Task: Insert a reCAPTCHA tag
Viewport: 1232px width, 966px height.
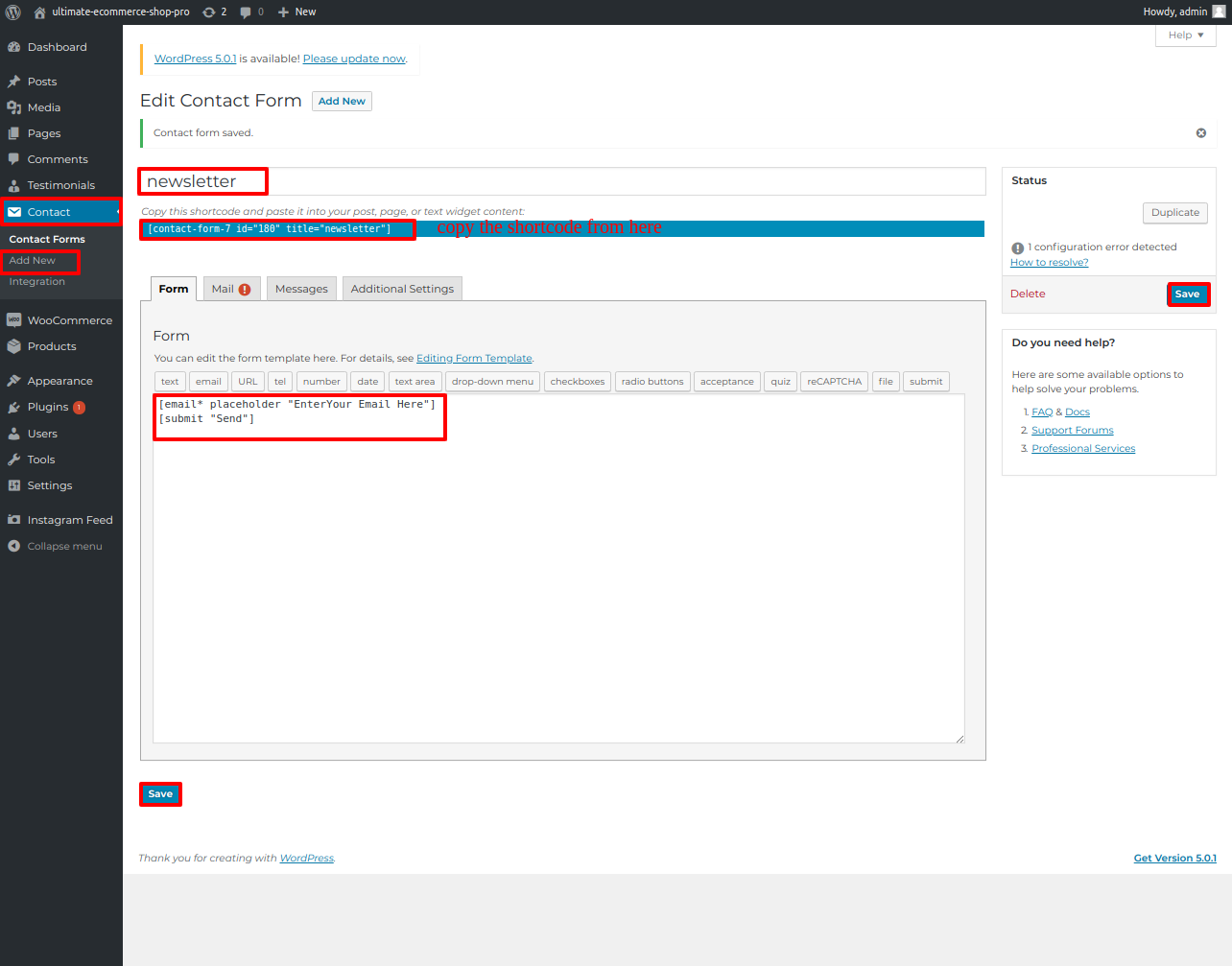Action: [x=835, y=382]
